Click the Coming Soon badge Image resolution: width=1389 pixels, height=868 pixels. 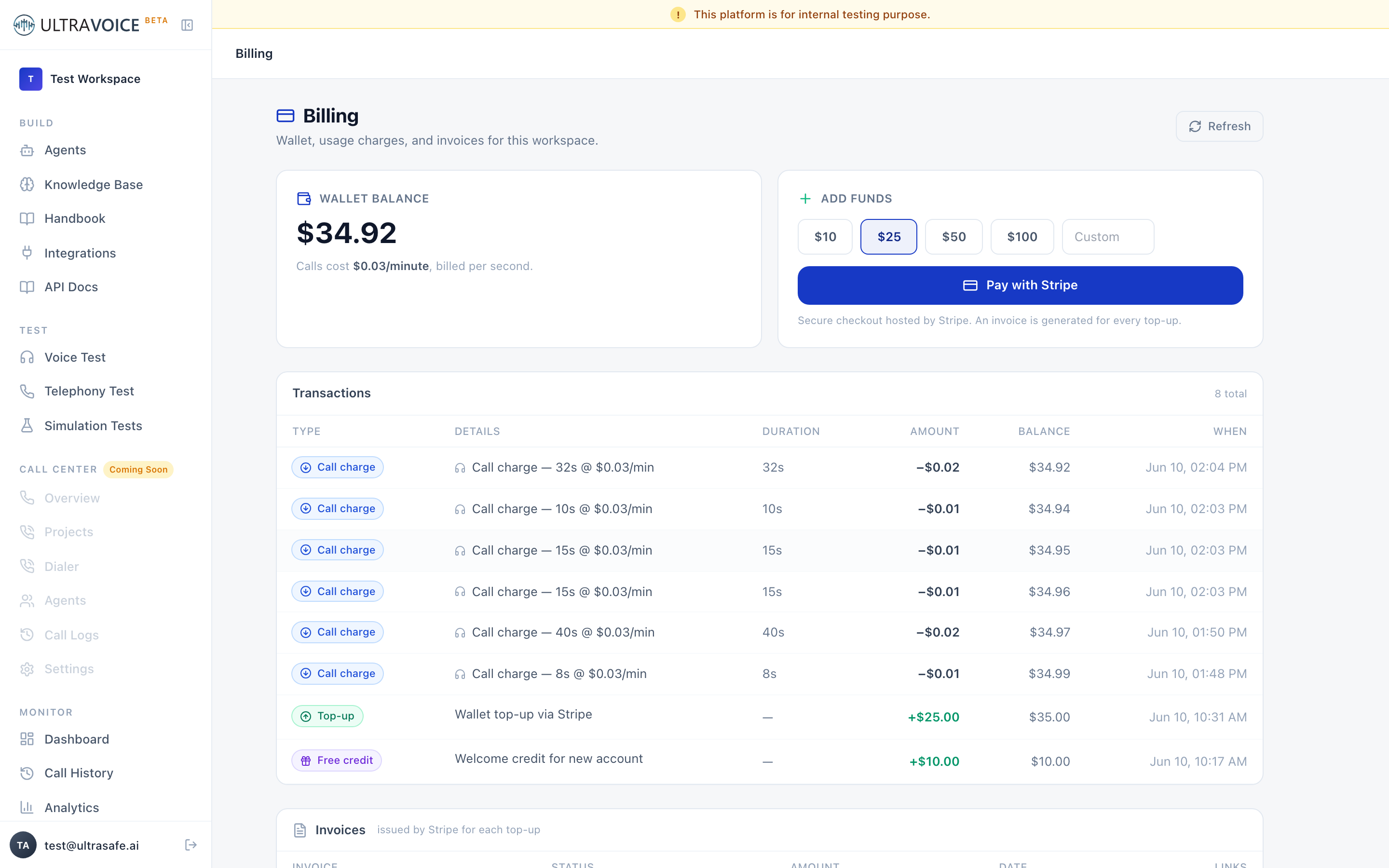[x=138, y=470]
